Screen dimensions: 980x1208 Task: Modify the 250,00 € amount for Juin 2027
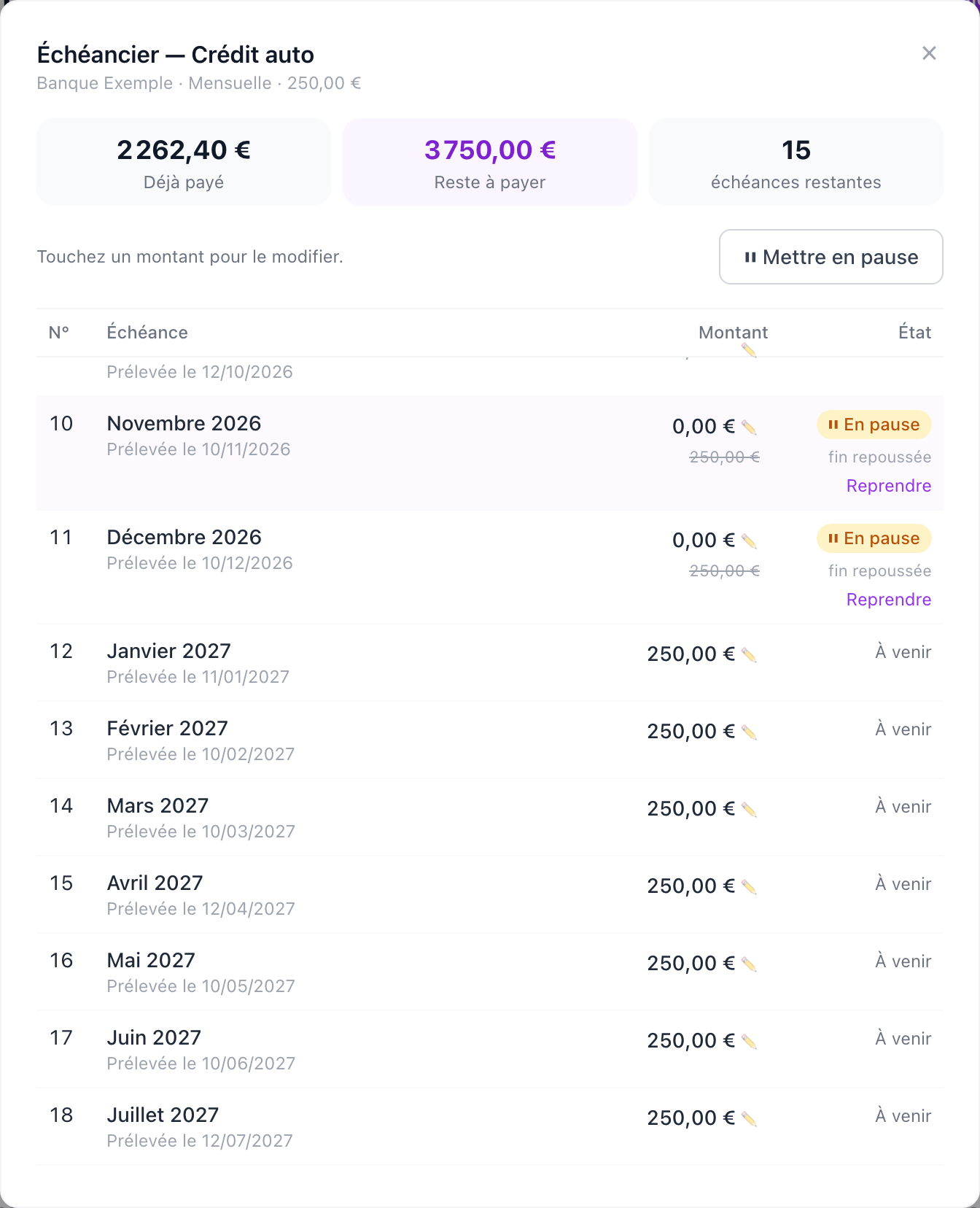coord(691,1041)
